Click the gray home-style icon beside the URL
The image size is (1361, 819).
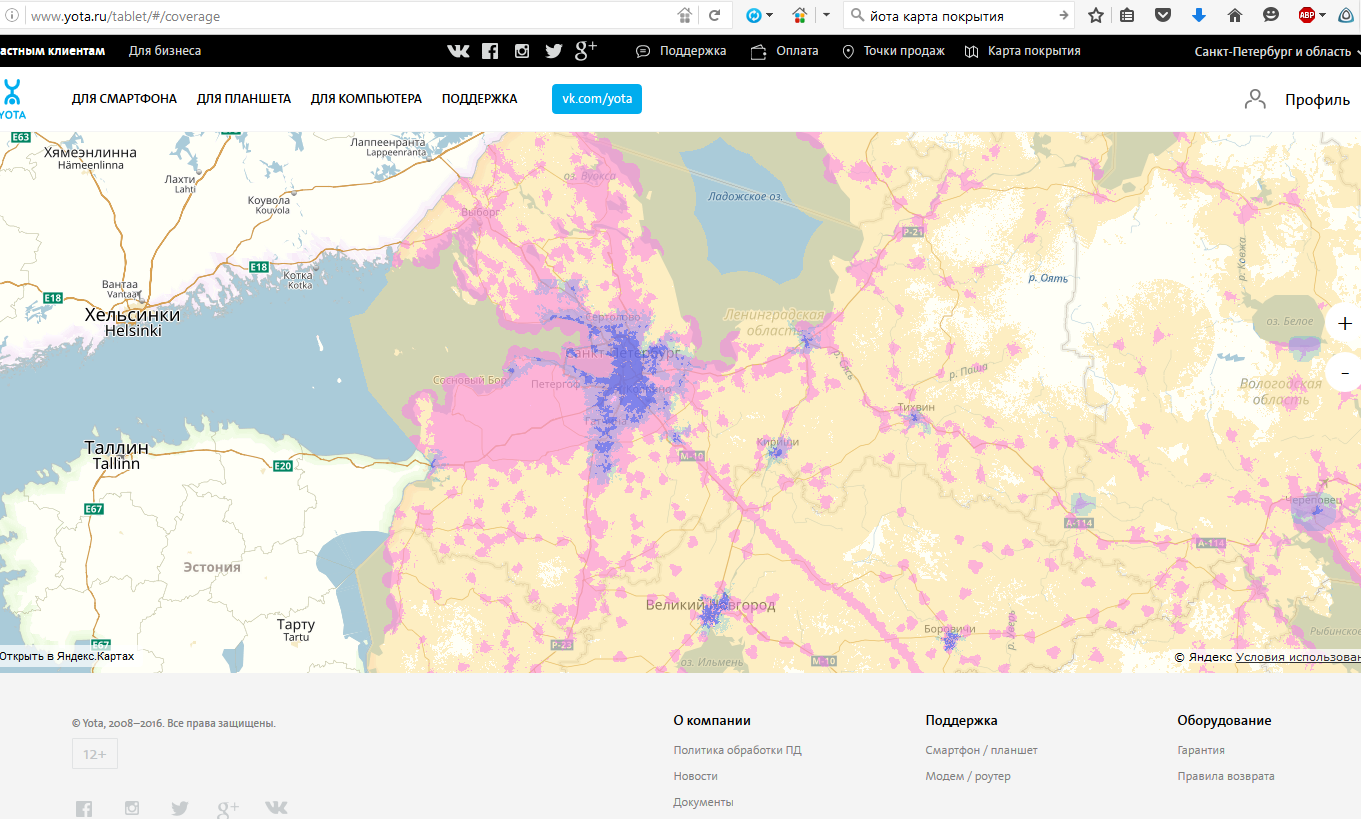(685, 16)
